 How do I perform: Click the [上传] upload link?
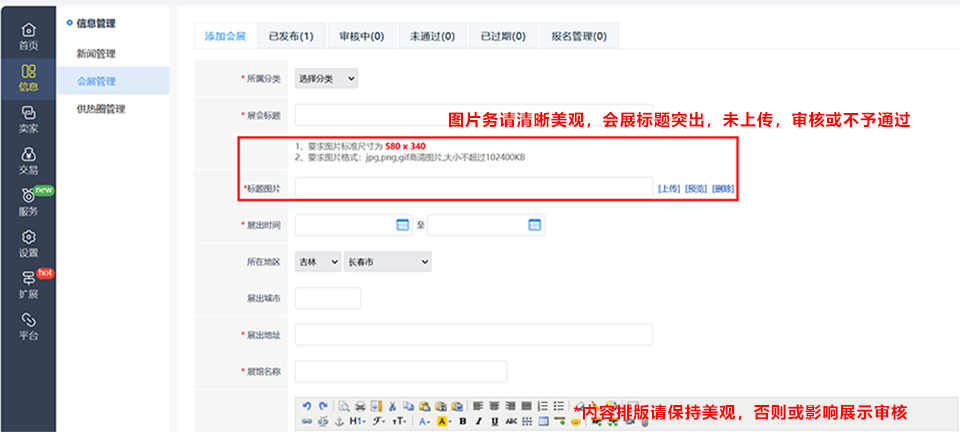coord(669,189)
